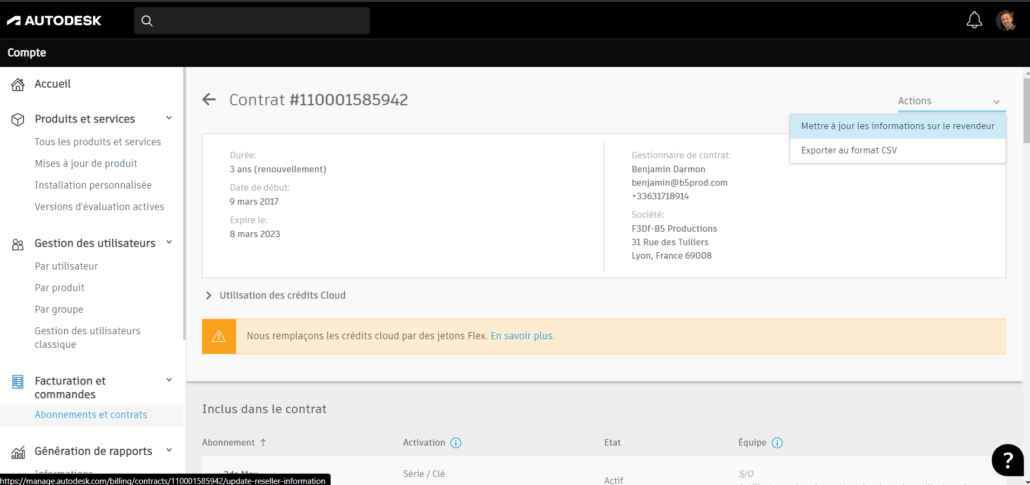
Task: Click the Actif status cell
Action: point(613,480)
